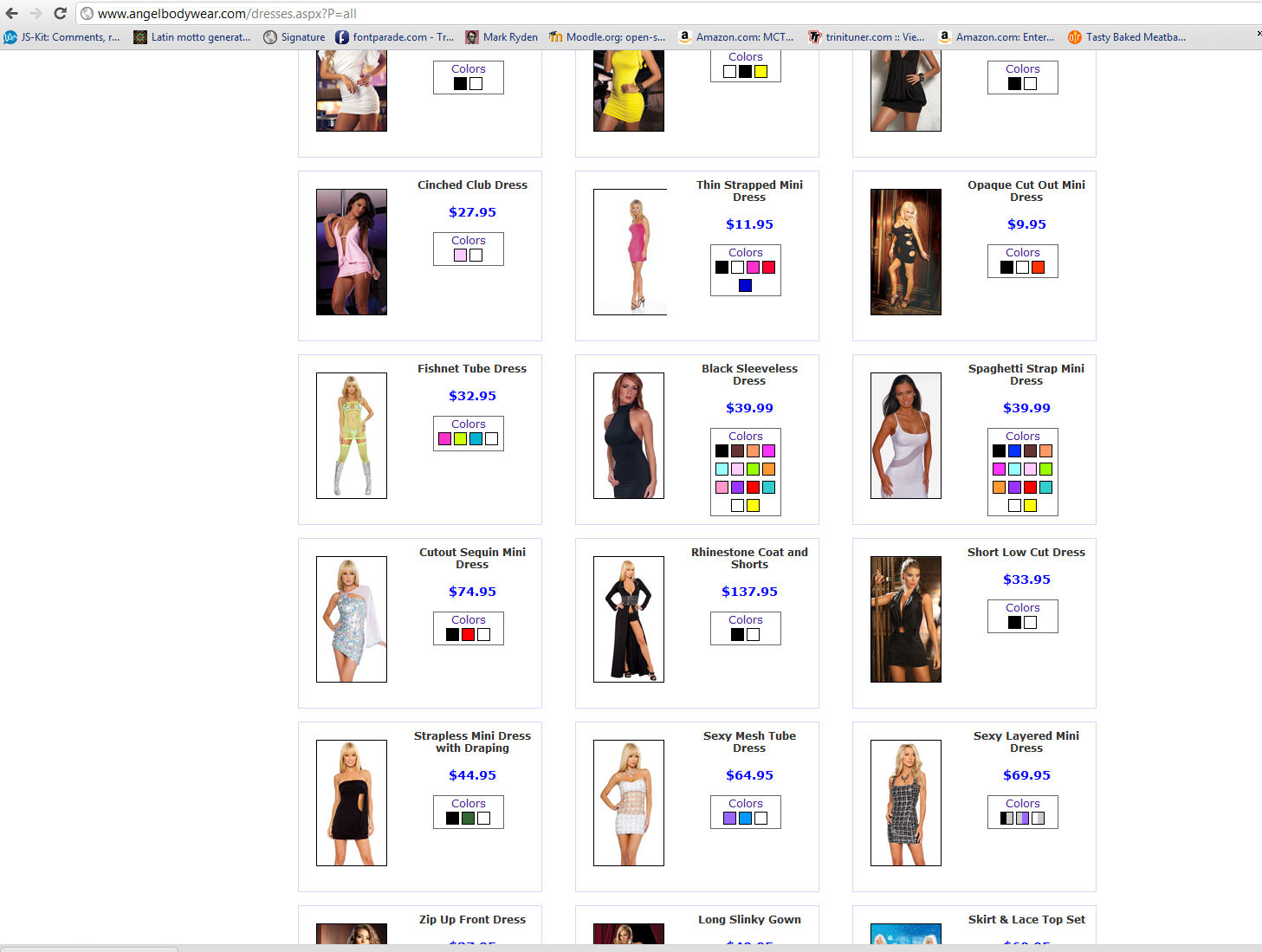View site information icon in address bar
The width and height of the screenshot is (1262, 952).
pyautogui.click(x=87, y=14)
